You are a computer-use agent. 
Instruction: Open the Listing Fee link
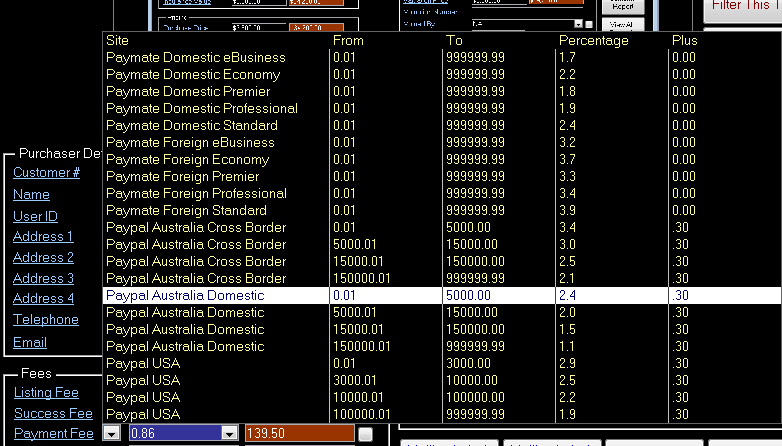click(46, 393)
